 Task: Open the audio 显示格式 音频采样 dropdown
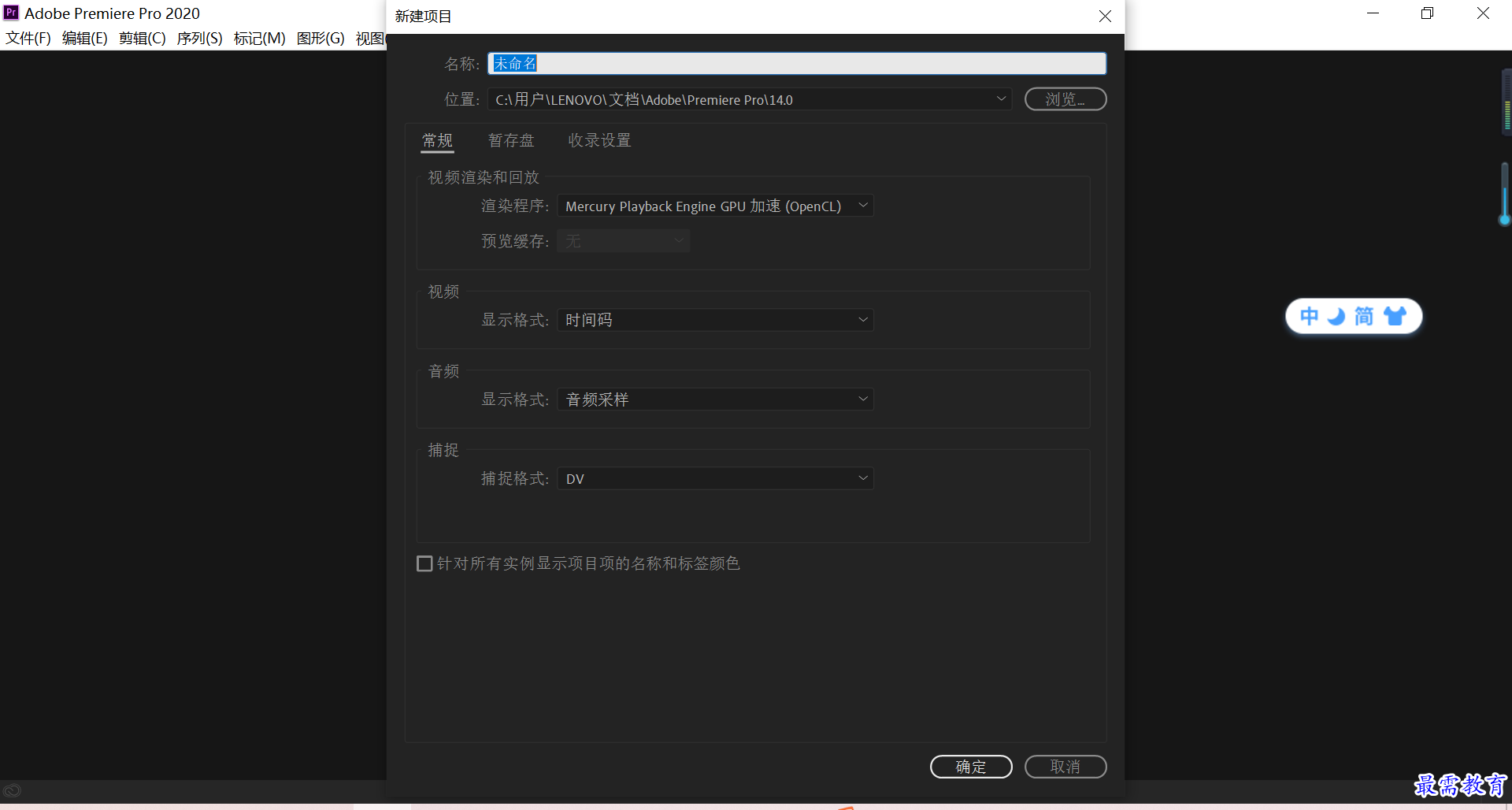(x=715, y=399)
